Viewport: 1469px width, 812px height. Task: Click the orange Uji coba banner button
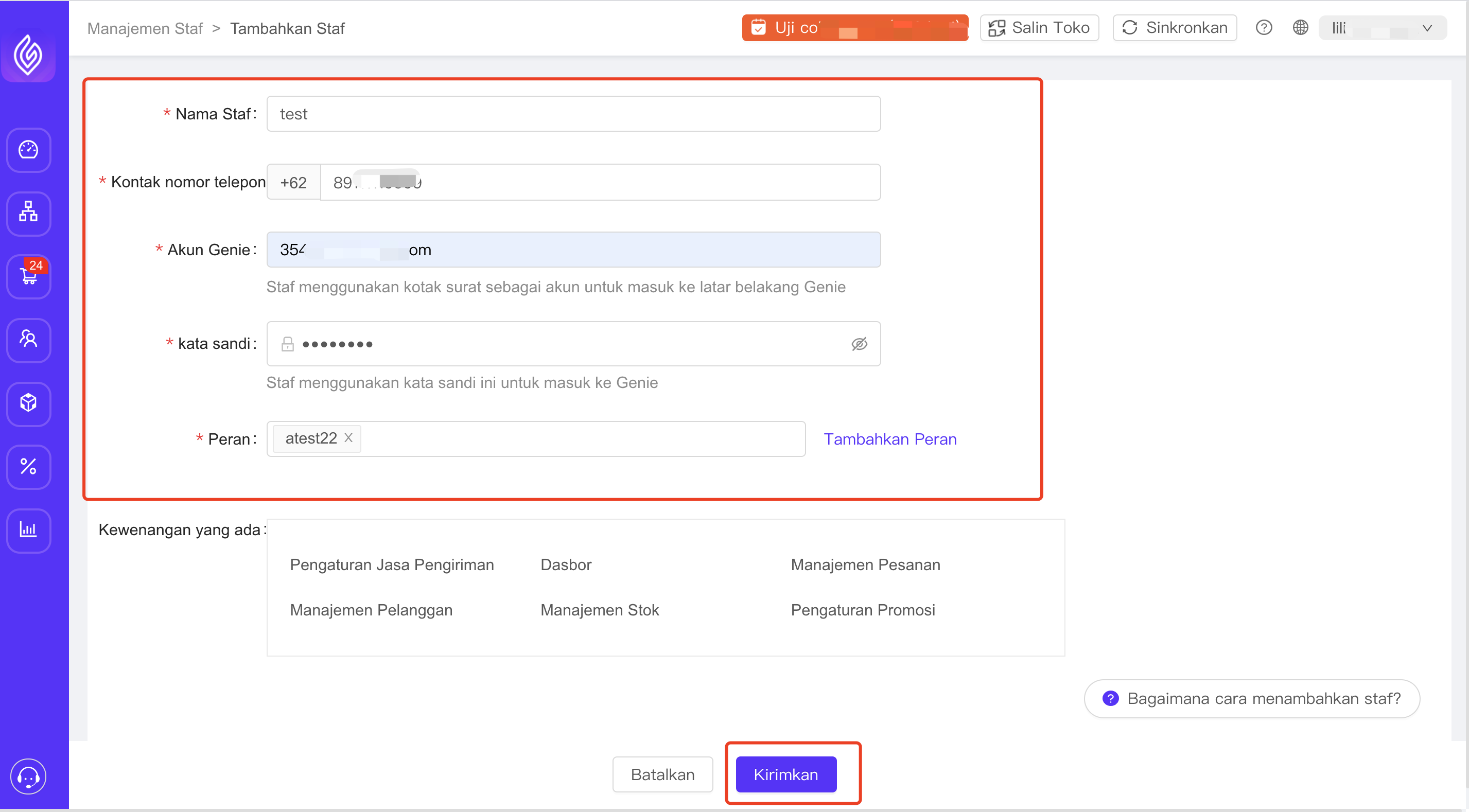pyautogui.click(x=855, y=27)
